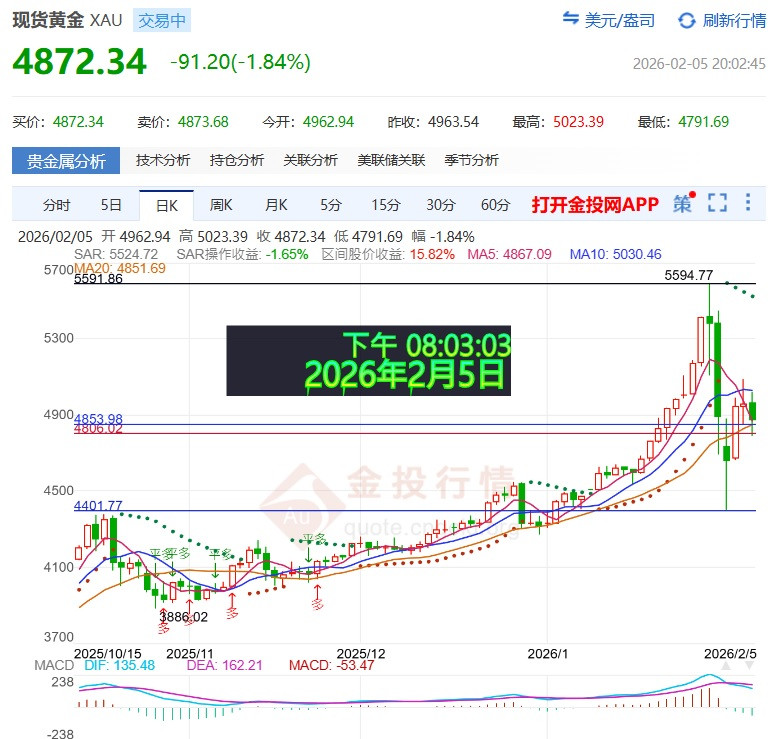Click the SAR: 5524.72 indicator label
The width and height of the screenshot is (783, 739).
click(x=116, y=254)
